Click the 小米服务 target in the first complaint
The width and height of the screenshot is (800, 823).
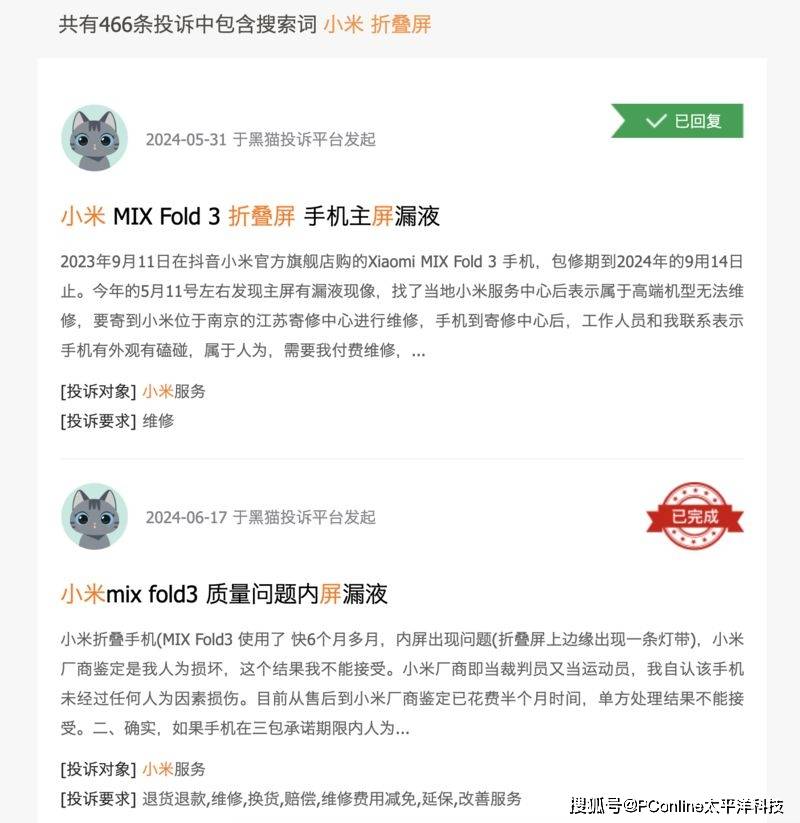click(x=174, y=391)
